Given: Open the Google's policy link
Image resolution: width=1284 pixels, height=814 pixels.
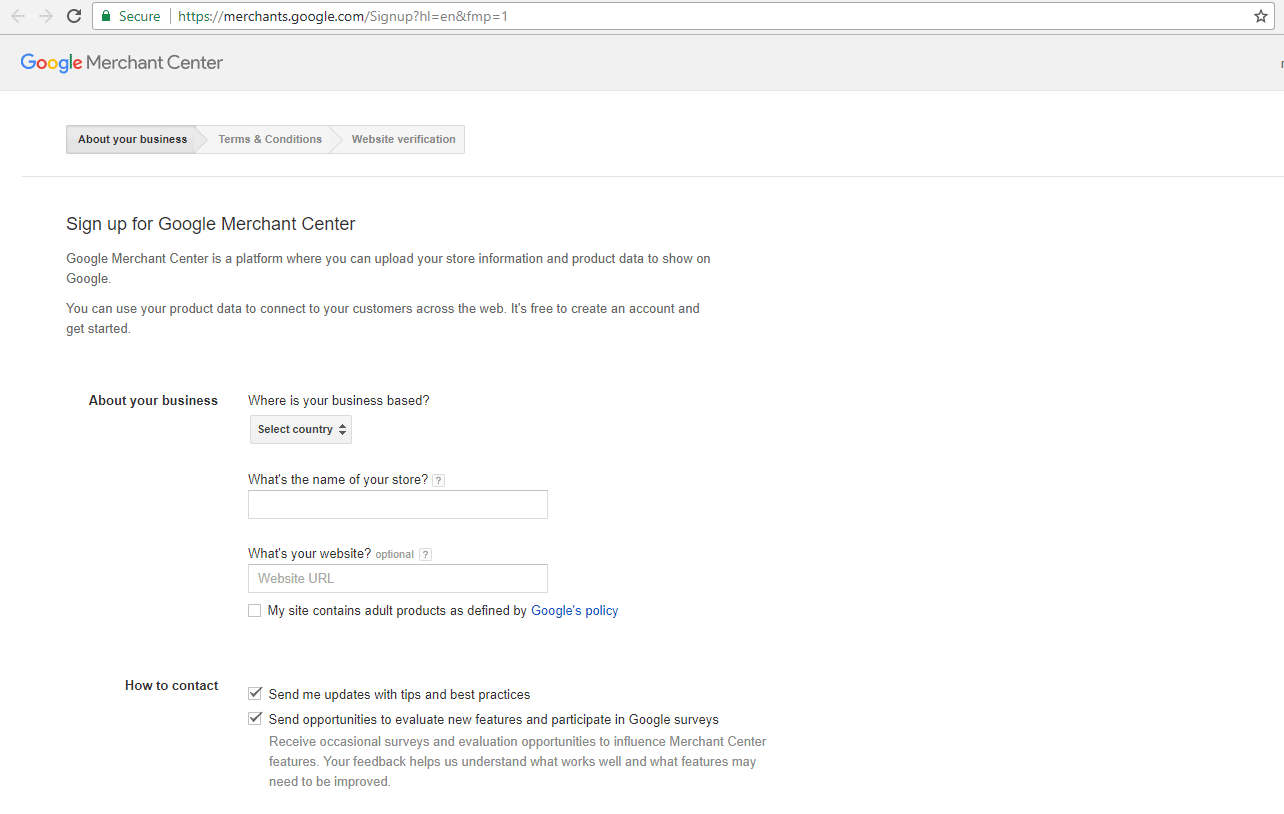Looking at the screenshot, I should click(x=574, y=610).
